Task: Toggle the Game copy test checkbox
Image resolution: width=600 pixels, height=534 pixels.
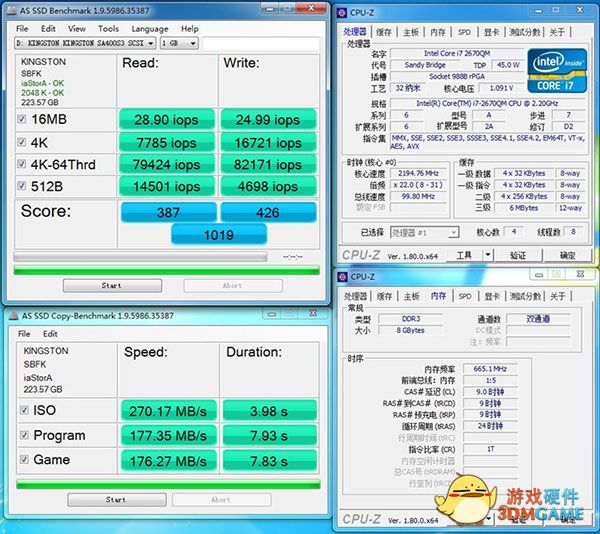Action: click(x=23, y=460)
